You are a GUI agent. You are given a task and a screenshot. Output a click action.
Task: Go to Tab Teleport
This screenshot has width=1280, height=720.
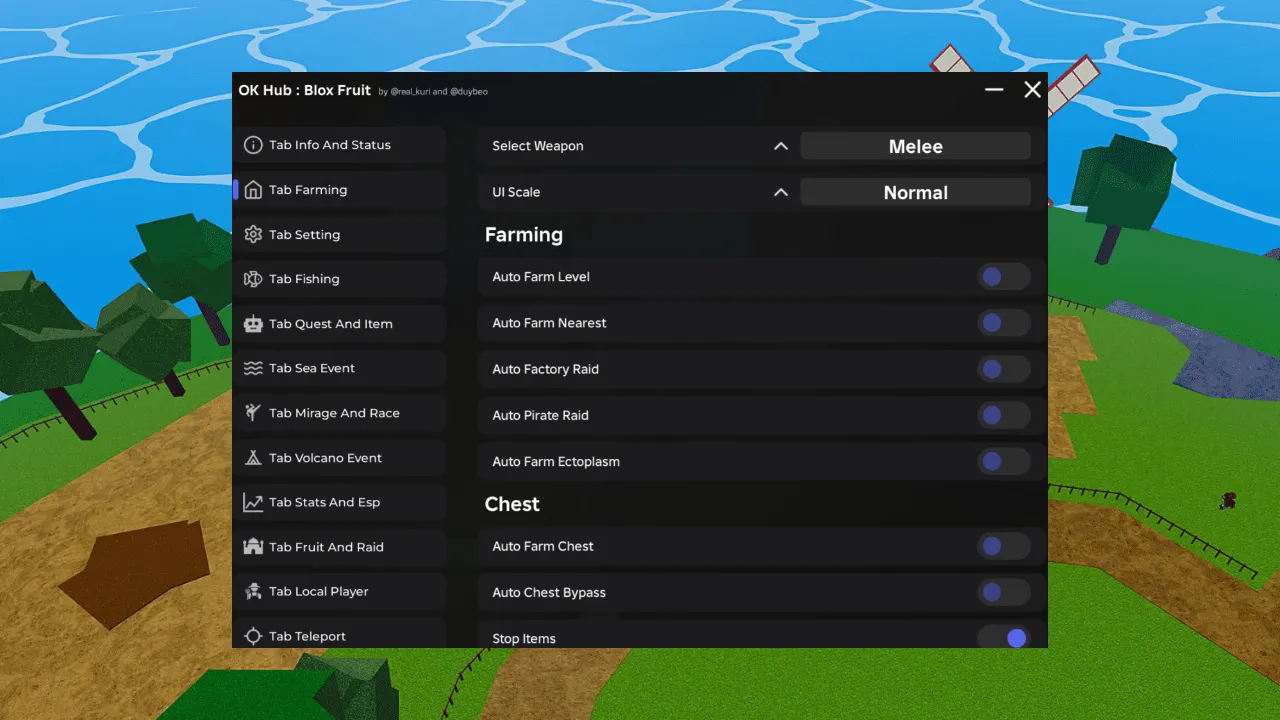point(340,635)
